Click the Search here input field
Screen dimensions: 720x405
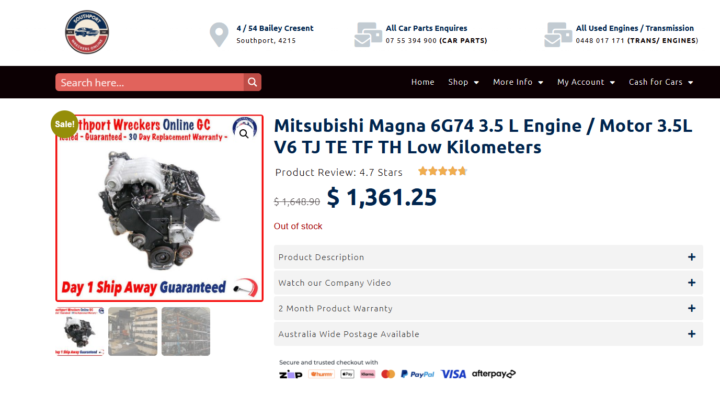pos(150,82)
